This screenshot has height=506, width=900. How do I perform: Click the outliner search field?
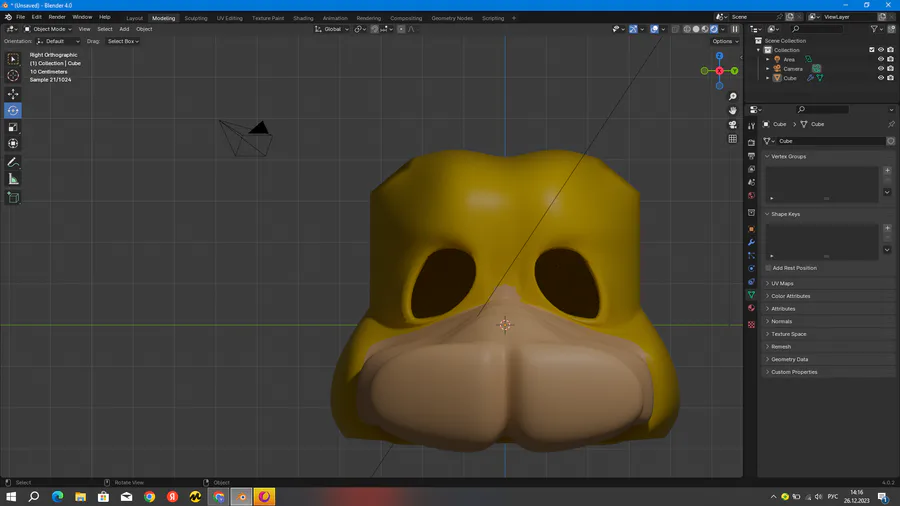coord(817,29)
